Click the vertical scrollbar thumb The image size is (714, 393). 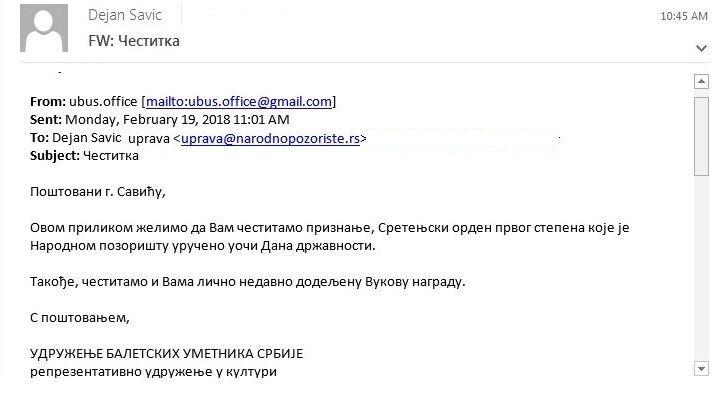(x=701, y=136)
